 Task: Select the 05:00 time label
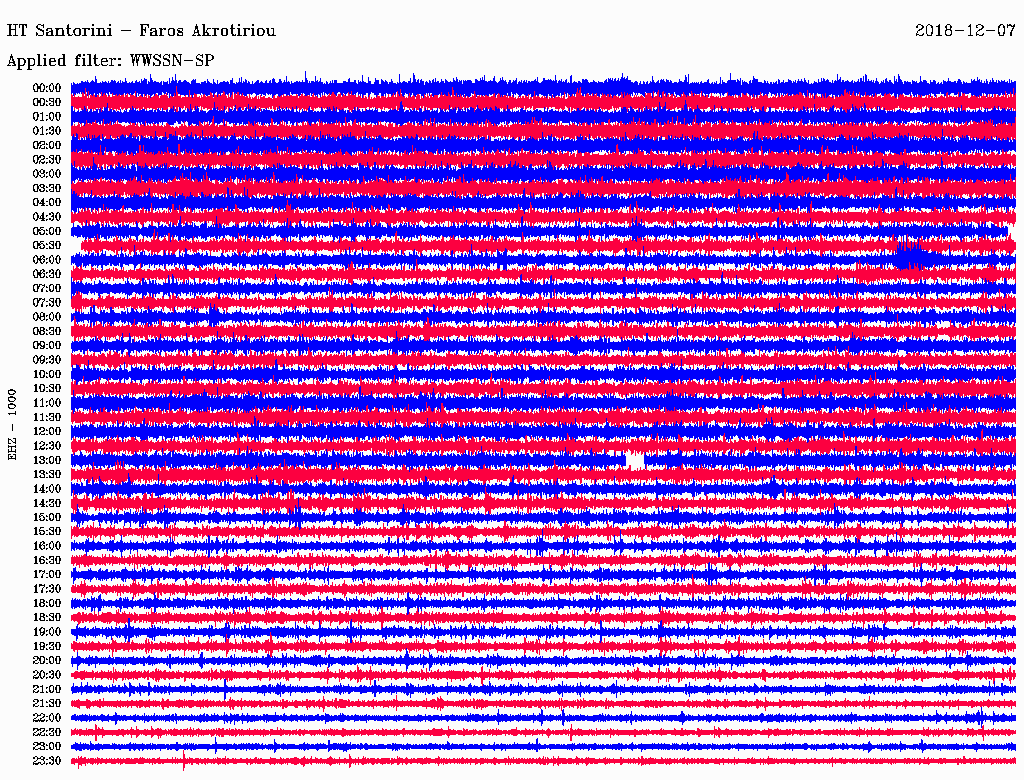click(x=47, y=231)
